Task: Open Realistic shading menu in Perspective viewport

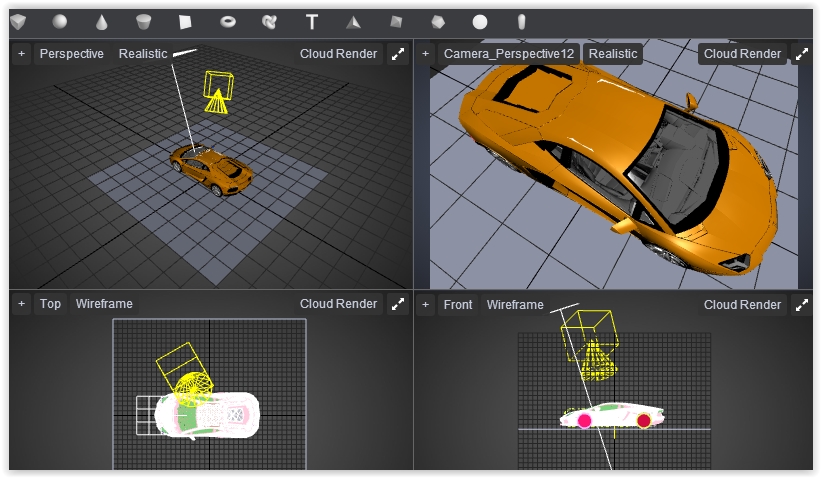Action: 143,54
